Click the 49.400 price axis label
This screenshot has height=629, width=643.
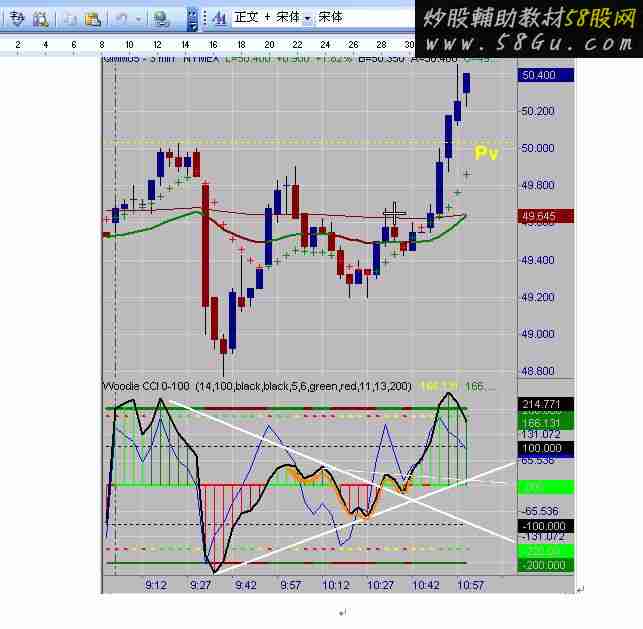538,260
